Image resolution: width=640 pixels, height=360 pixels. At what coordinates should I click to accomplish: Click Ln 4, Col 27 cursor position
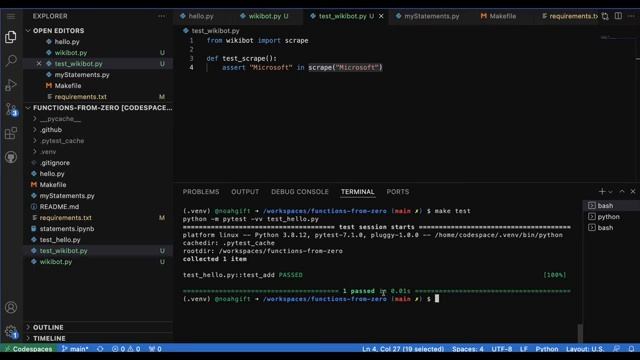[403, 349]
